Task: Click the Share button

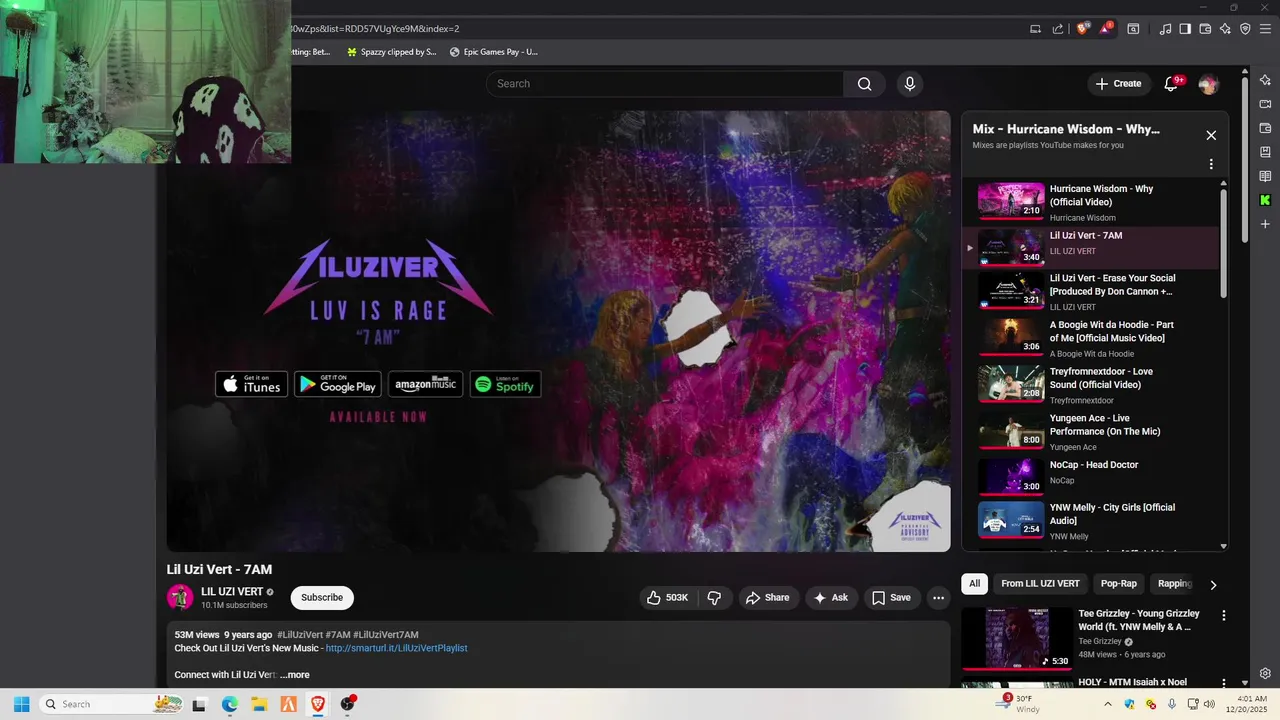Action: [767, 598]
